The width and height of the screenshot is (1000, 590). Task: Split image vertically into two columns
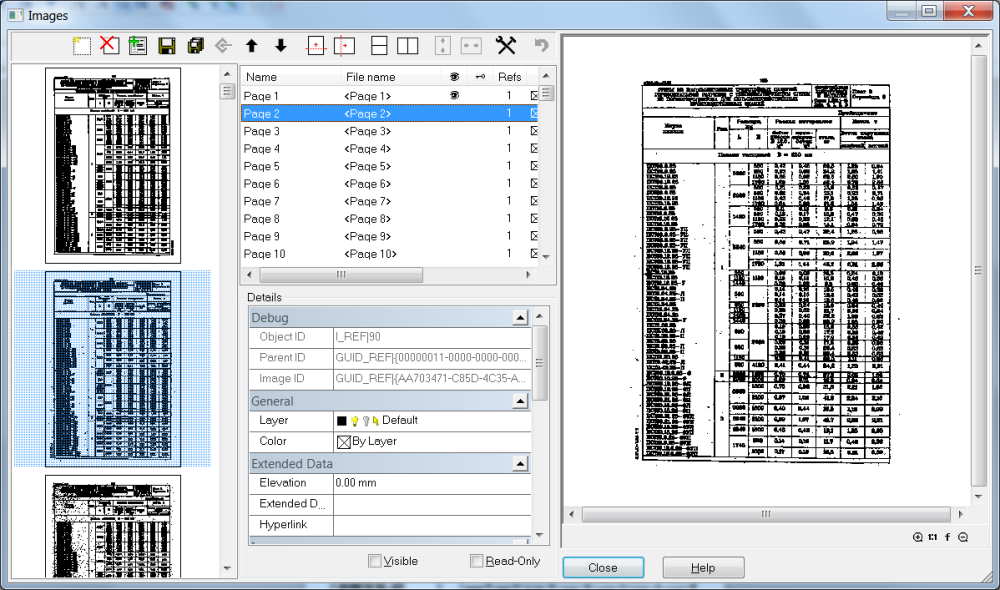click(x=408, y=45)
